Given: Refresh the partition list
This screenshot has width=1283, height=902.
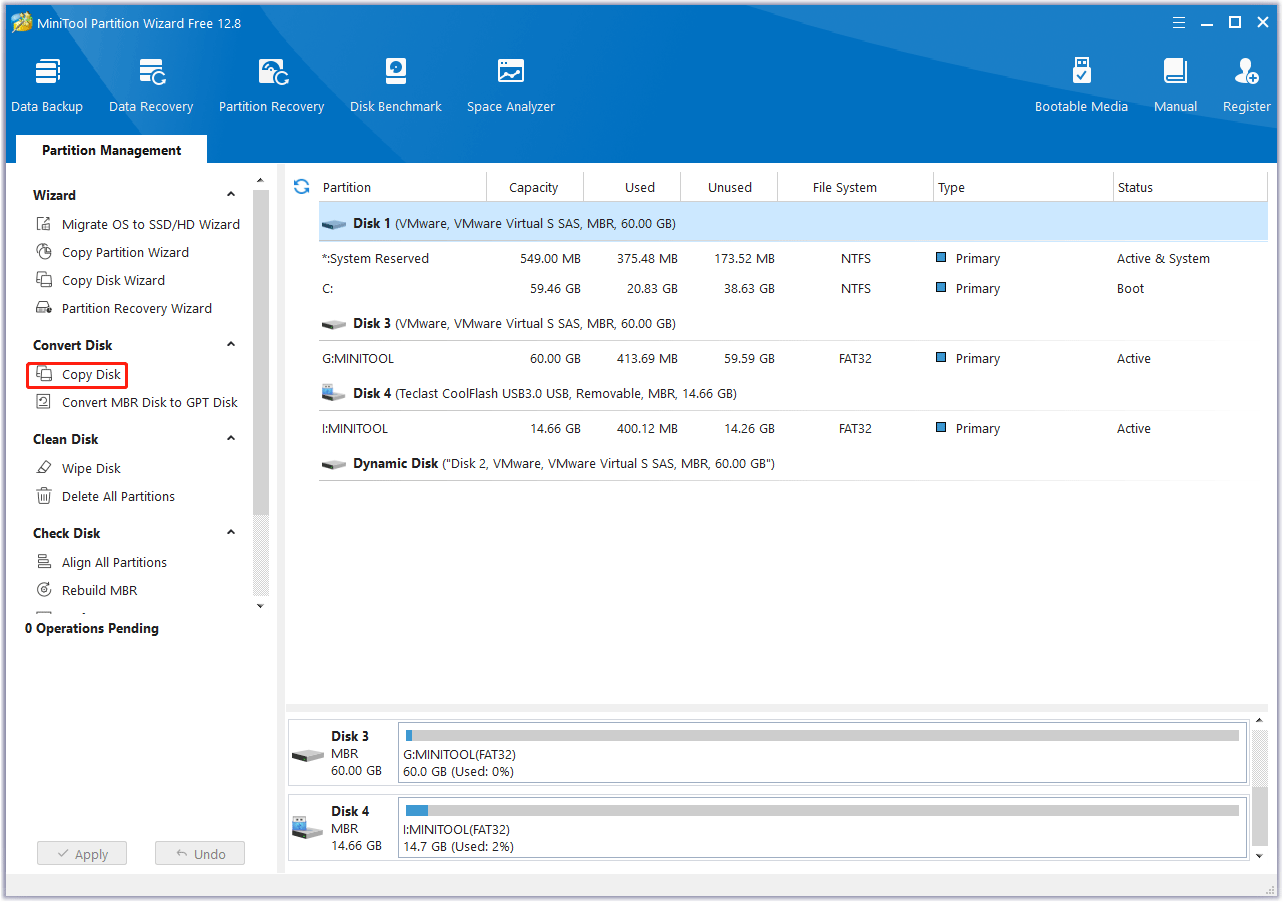Looking at the screenshot, I should pyautogui.click(x=301, y=187).
